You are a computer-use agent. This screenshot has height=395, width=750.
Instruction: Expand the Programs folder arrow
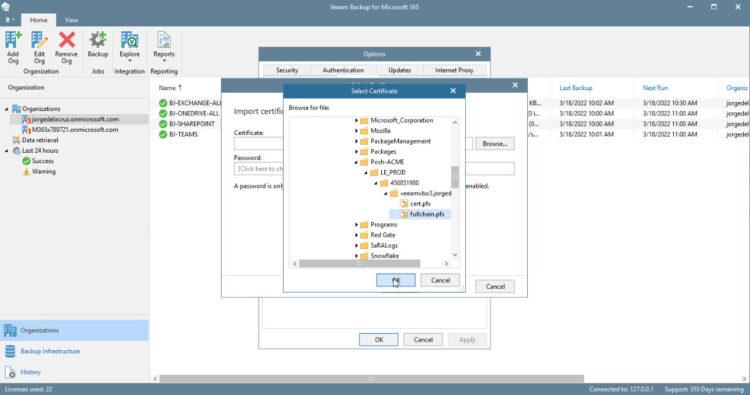(356, 225)
